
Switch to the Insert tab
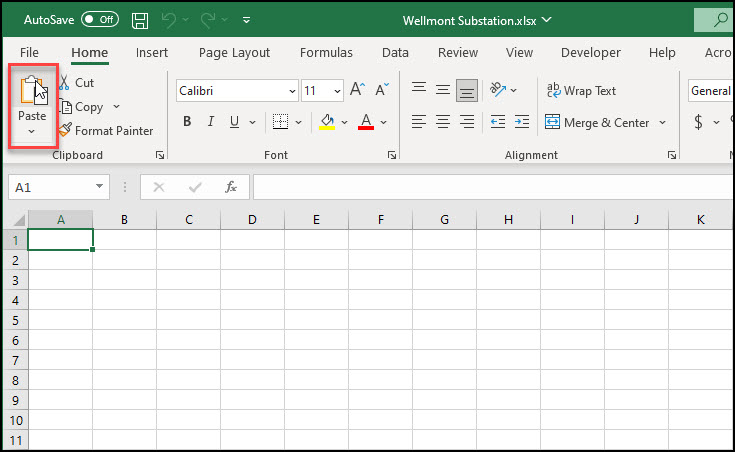[x=151, y=53]
